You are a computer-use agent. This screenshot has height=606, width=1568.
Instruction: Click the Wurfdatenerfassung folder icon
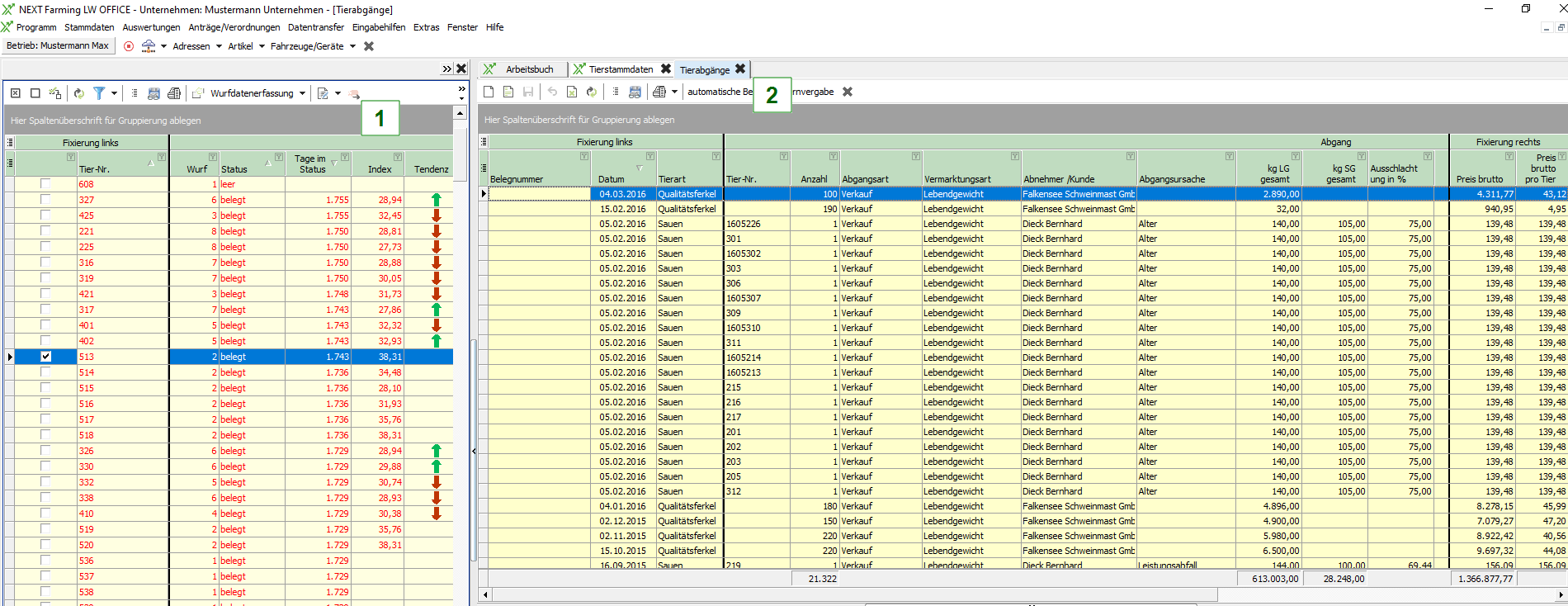click(198, 93)
